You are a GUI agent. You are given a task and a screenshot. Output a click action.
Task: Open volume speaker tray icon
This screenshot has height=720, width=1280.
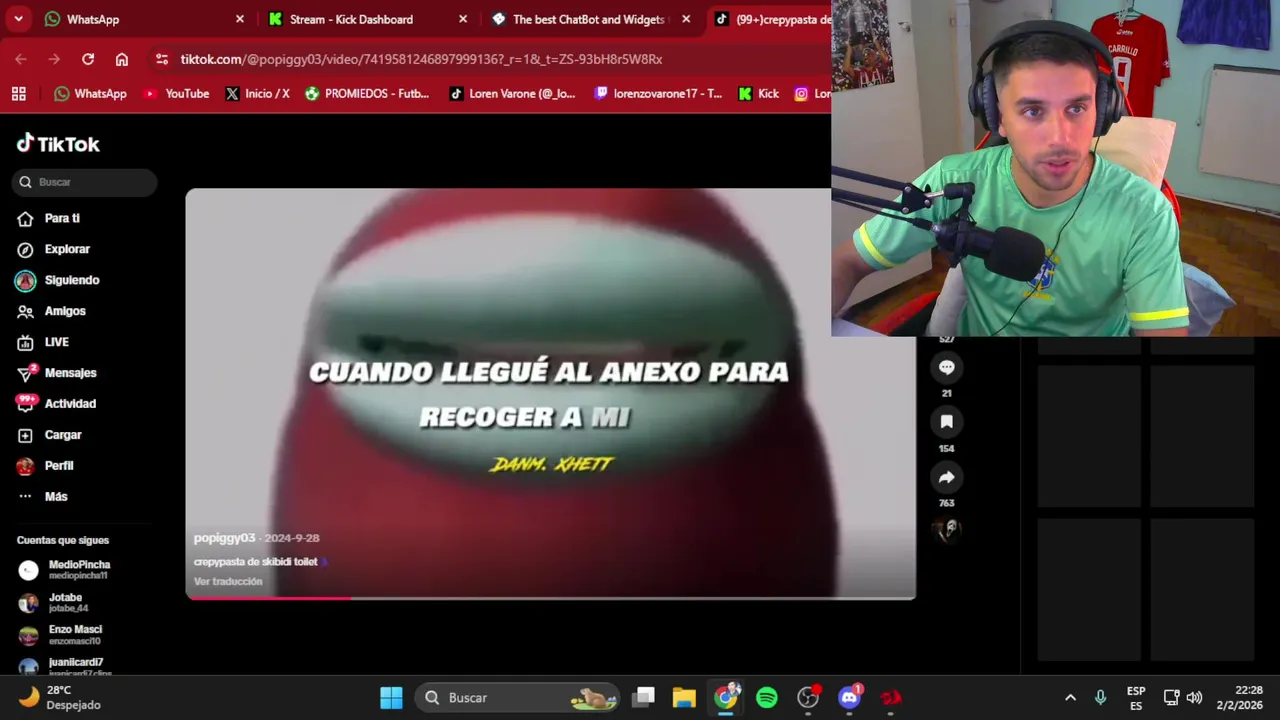point(1194,698)
